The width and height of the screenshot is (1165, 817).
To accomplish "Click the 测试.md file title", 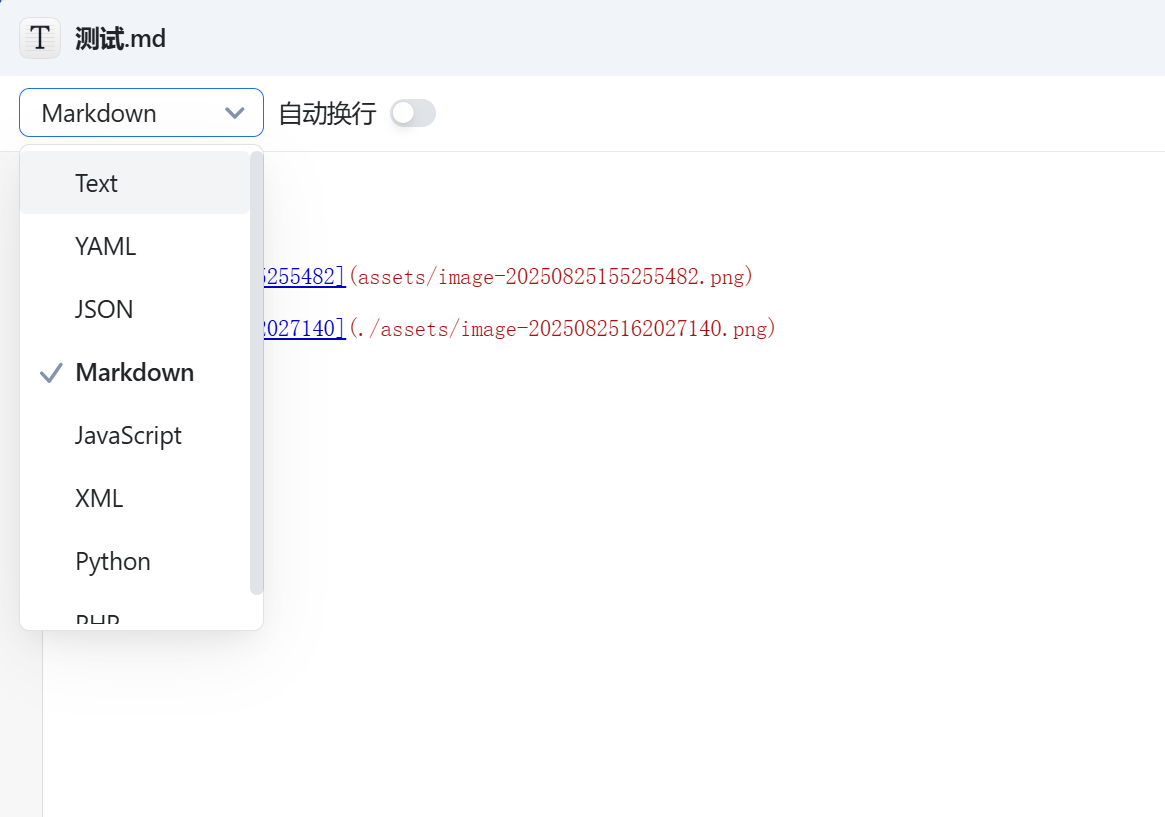I will pos(120,39).
